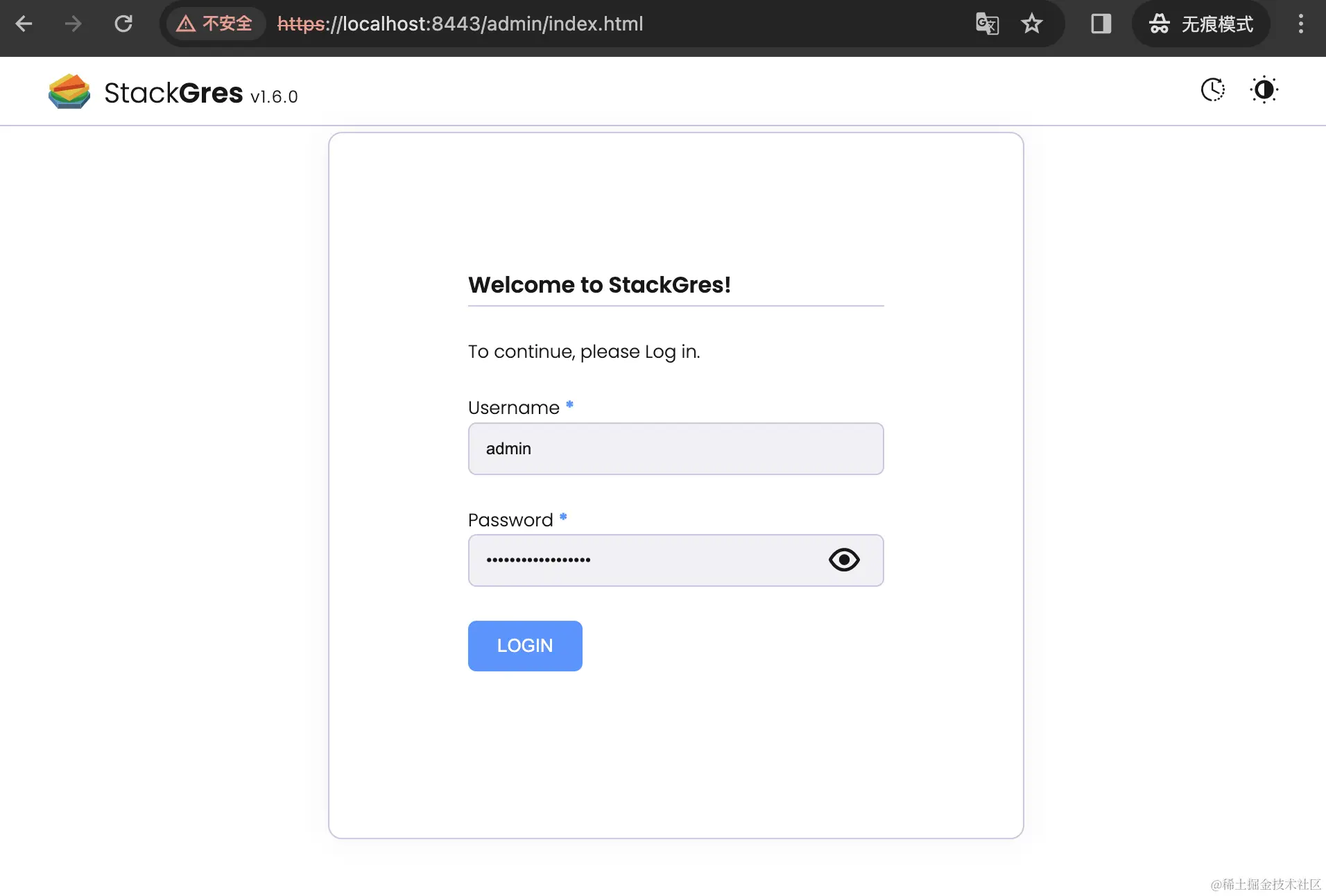Go back with the browser back arrow

(24, 24)
